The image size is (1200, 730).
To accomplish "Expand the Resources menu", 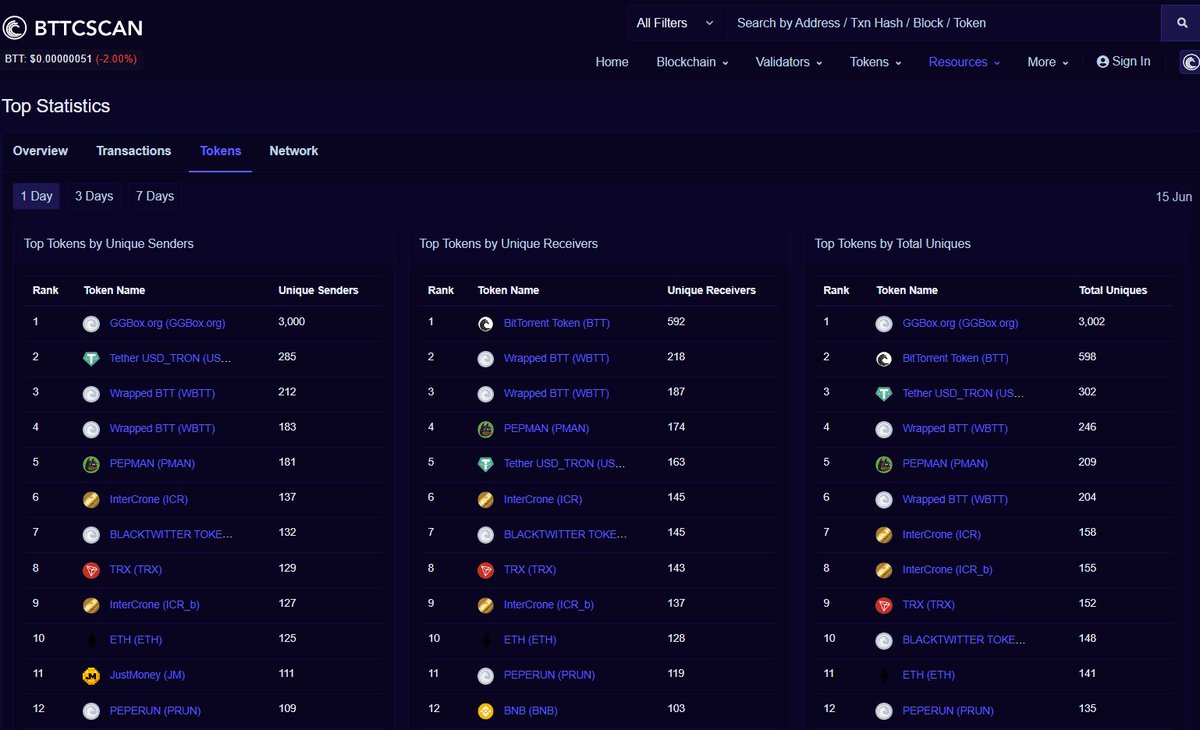I will click(964, 62).
